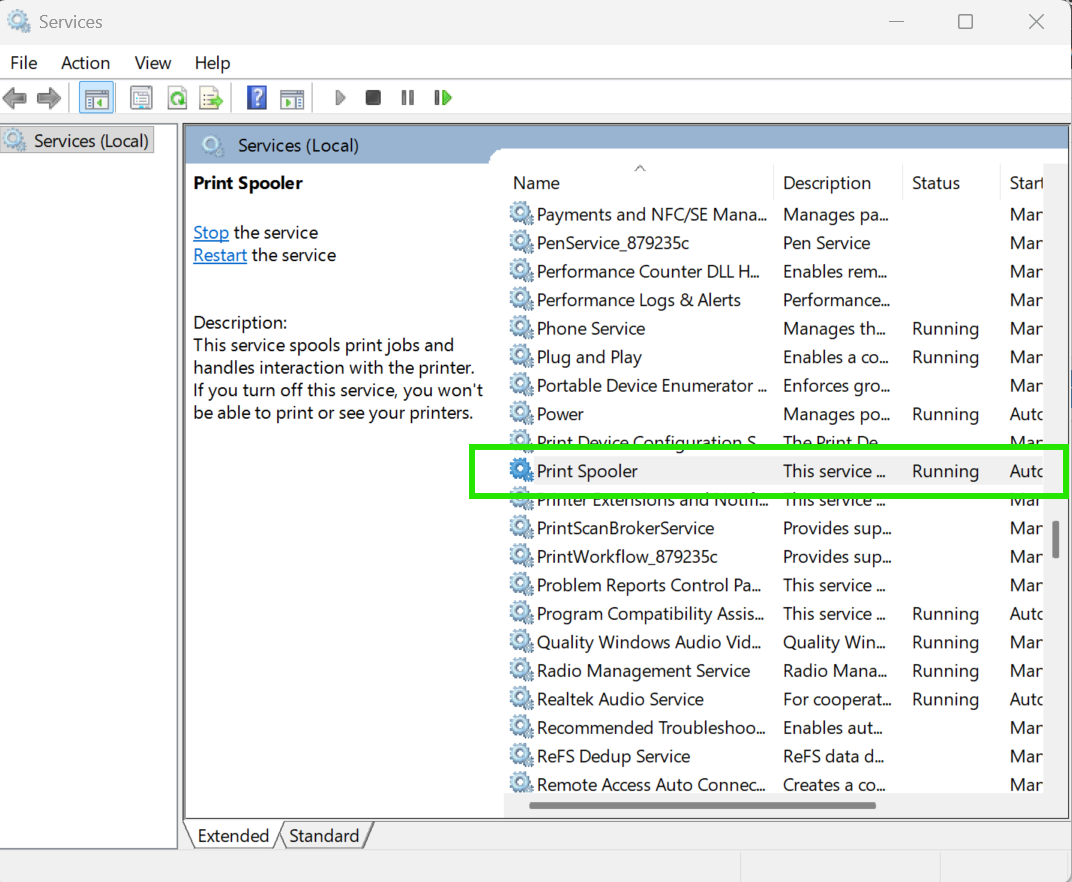This screenshot has height=882, width=1072.
Task: Open the File menu
Action: point(24,63)
